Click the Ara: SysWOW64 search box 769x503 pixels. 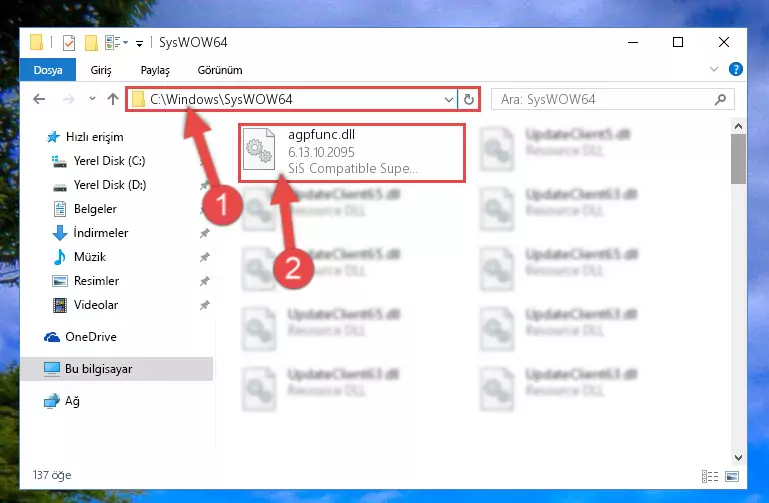[613, 100]
